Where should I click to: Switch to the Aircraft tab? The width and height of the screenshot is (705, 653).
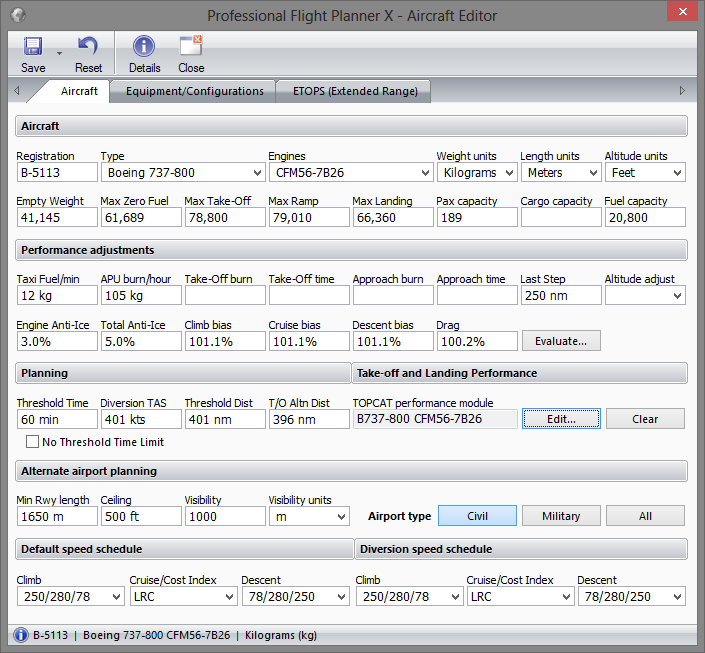pos(79,91)
